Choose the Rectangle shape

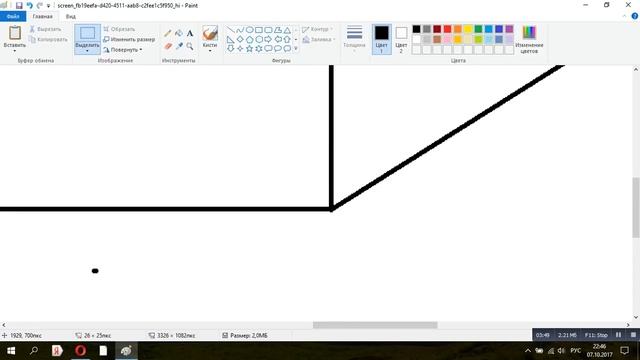tap(259, 30)
